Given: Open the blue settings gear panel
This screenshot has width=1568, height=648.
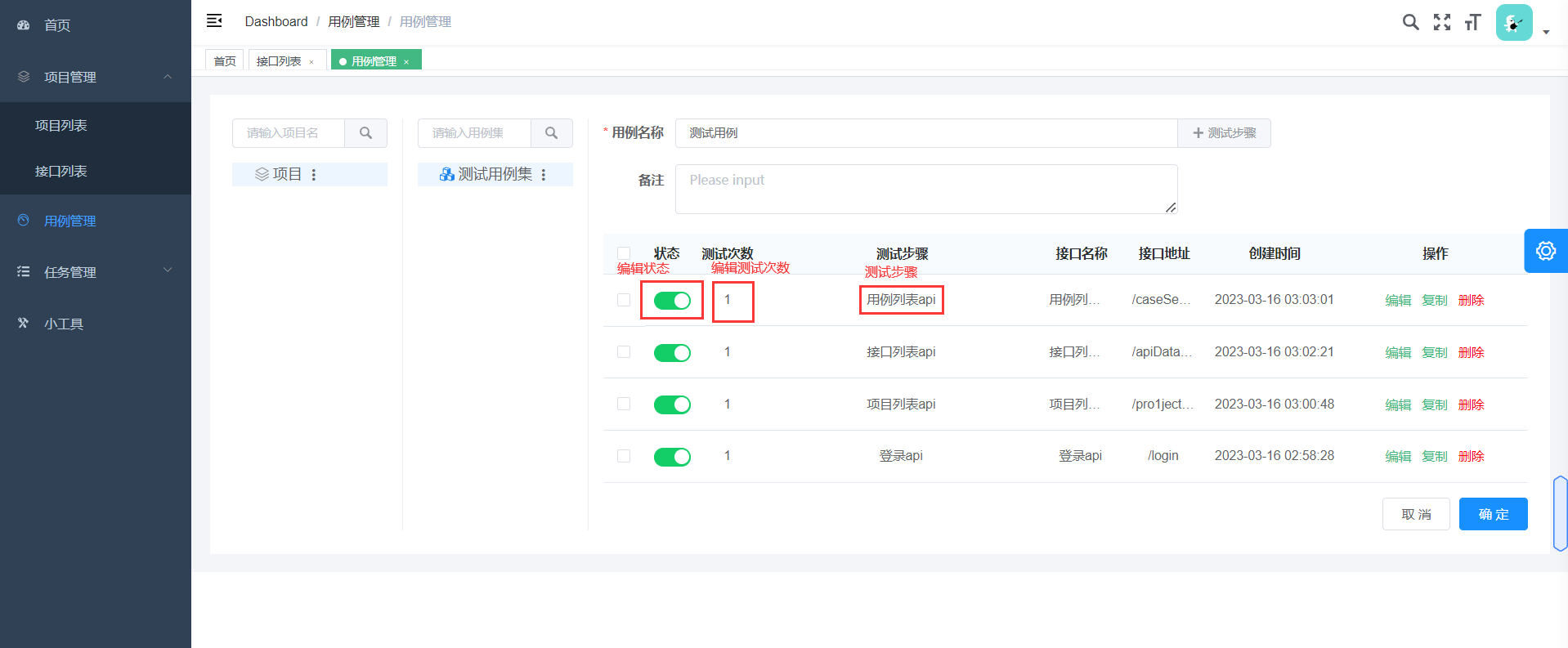Looking at the screenshot, I should (1546, 251).
